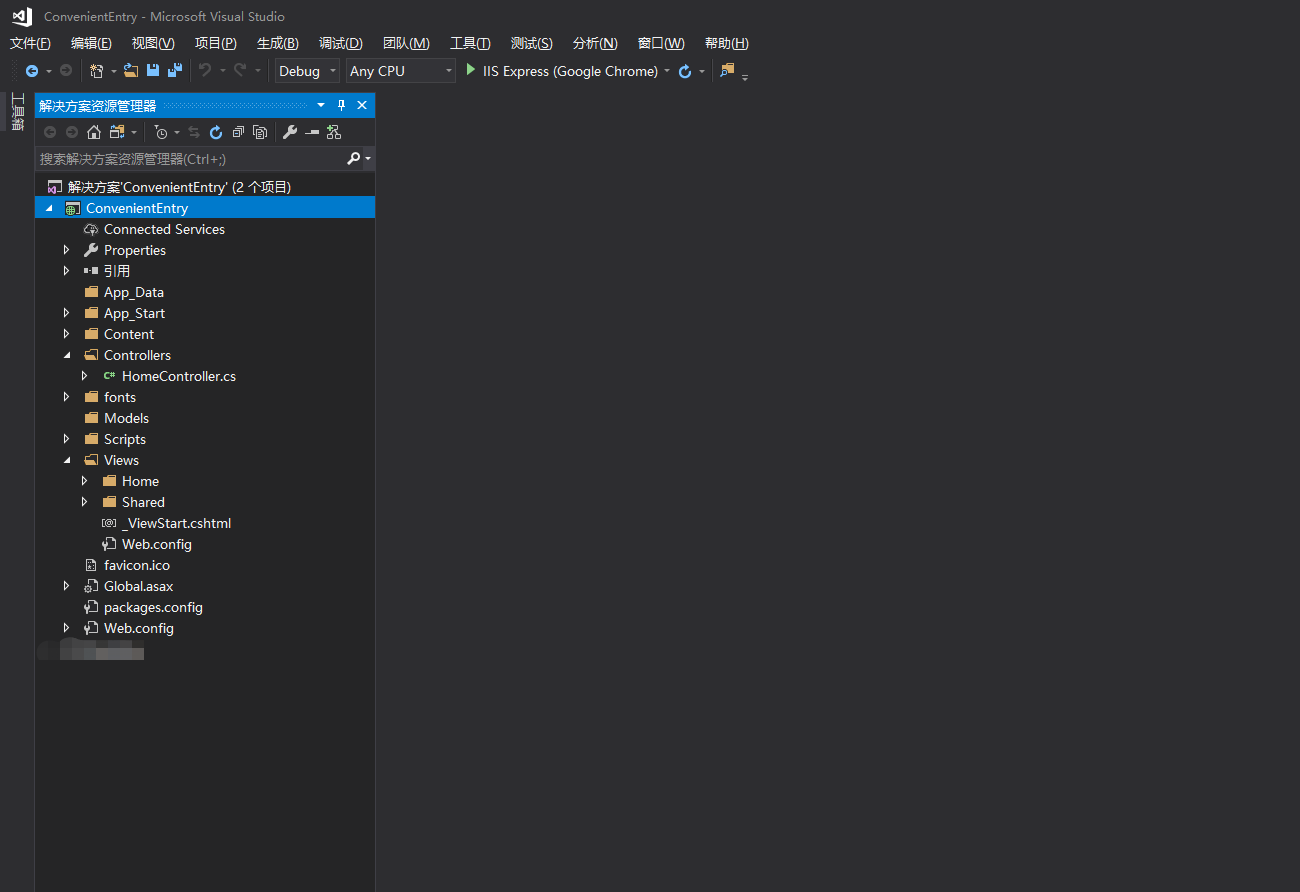Click the Navigate Backward toolbar button

pyautogui.click(x=32, y=71)
